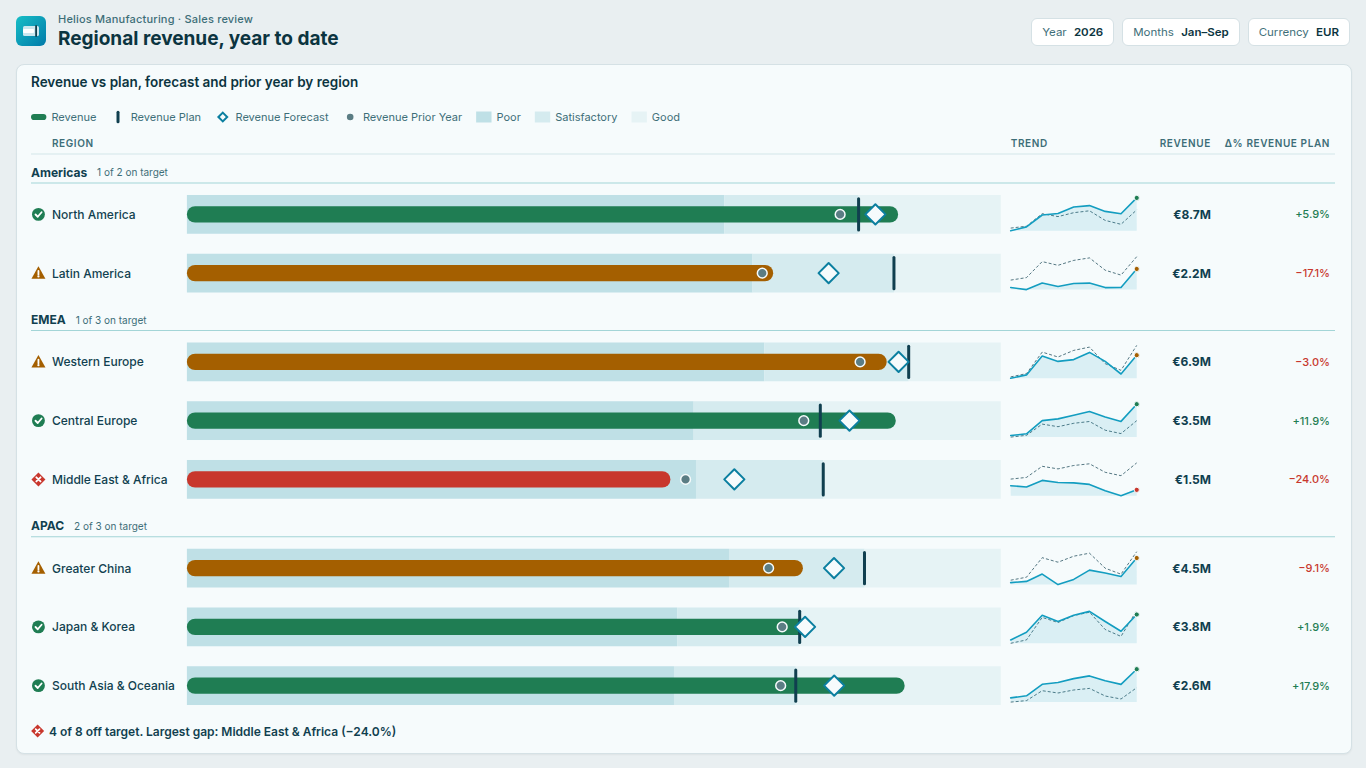Click the Good legend color swatch

639,117
